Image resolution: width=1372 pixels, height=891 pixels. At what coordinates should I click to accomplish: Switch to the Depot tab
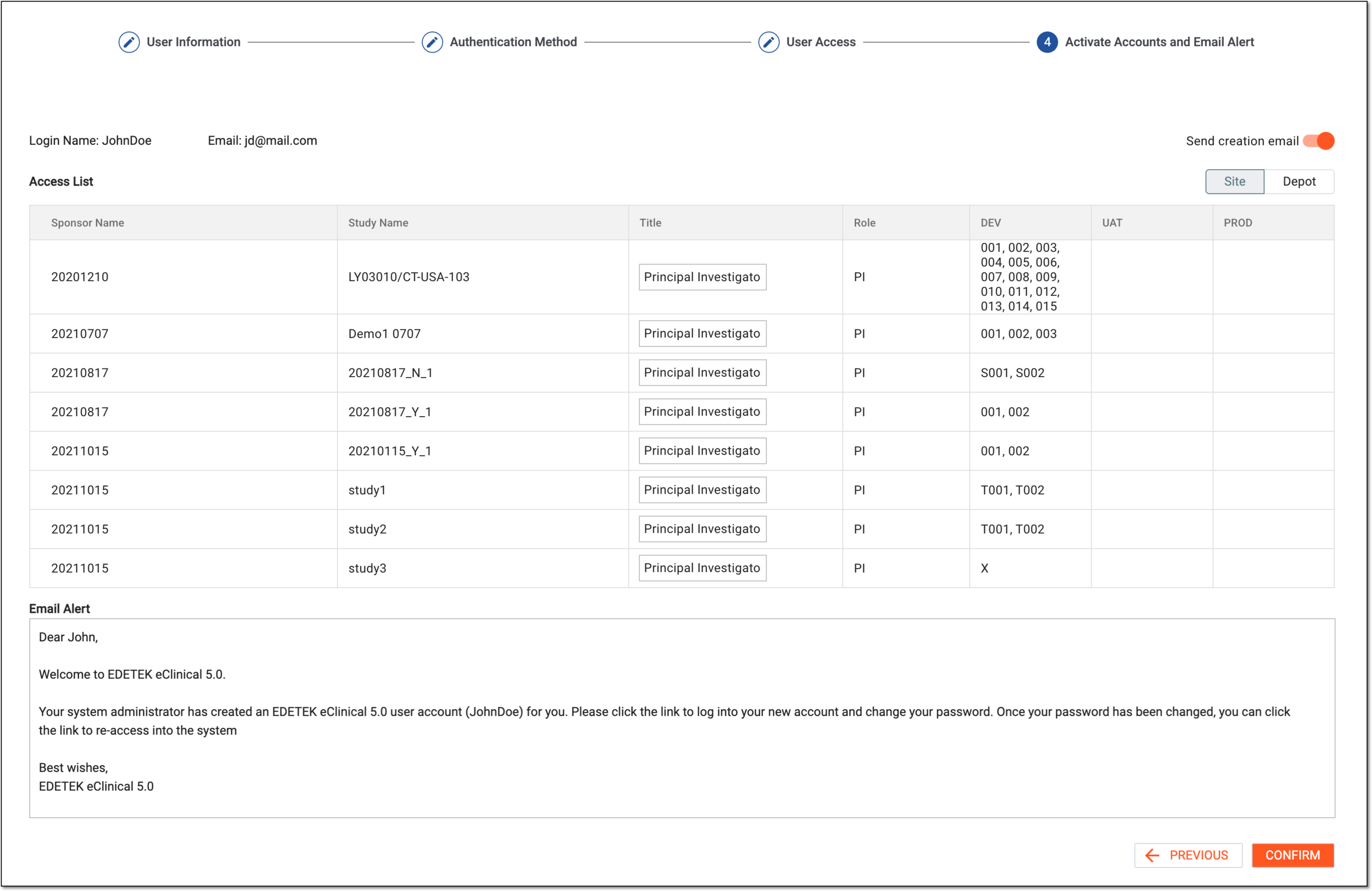[1299, 182]
